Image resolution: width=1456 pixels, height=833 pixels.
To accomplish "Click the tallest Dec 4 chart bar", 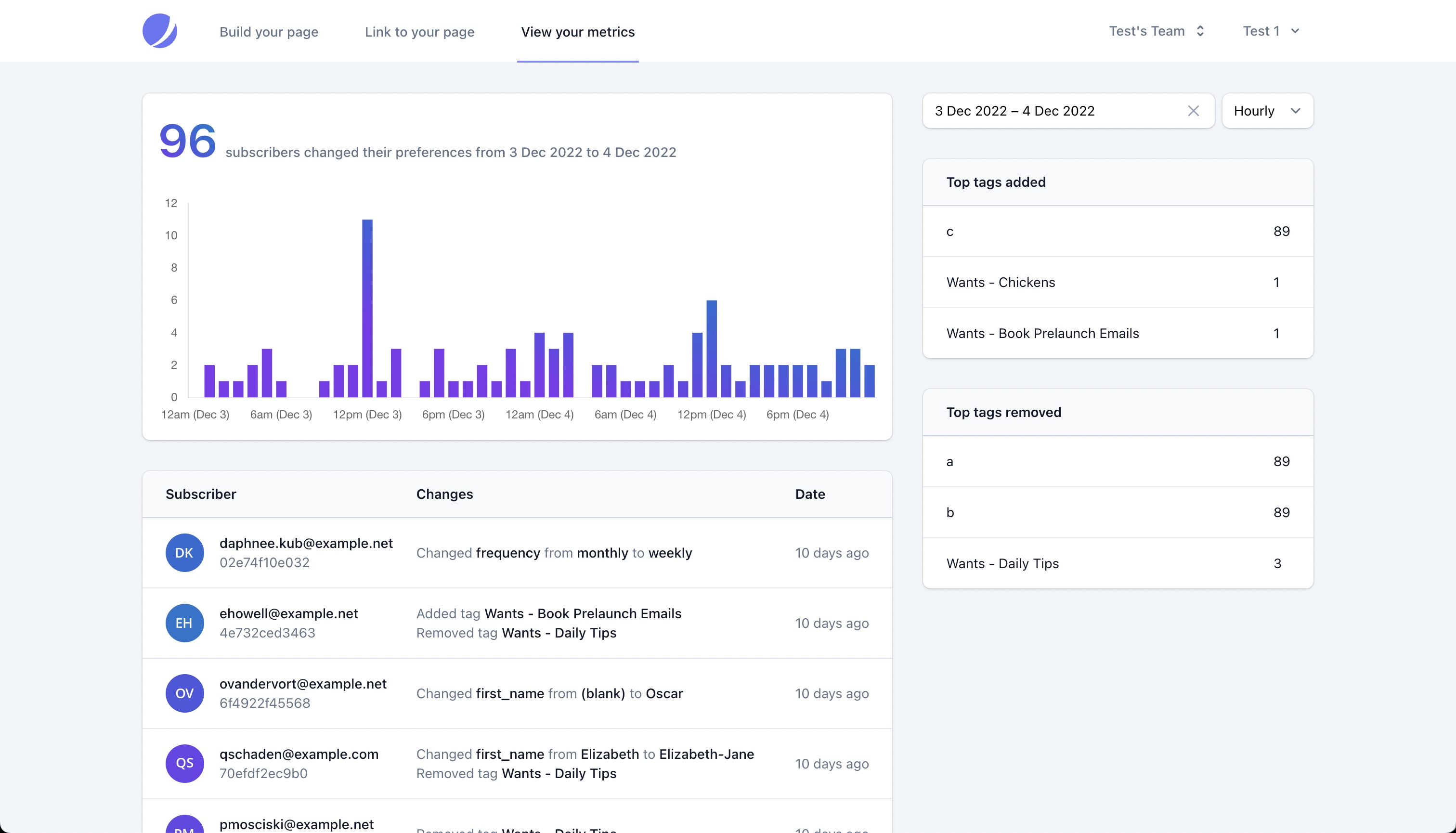I will coord(711,349).
